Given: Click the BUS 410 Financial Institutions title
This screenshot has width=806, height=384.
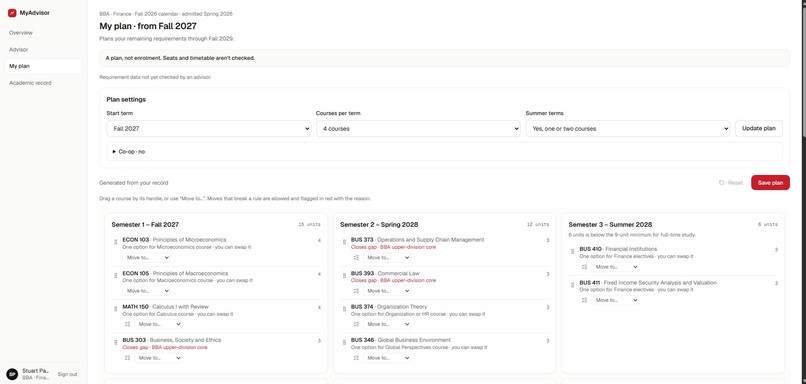Looking at the screenshot, I should (x=618, y=249).
